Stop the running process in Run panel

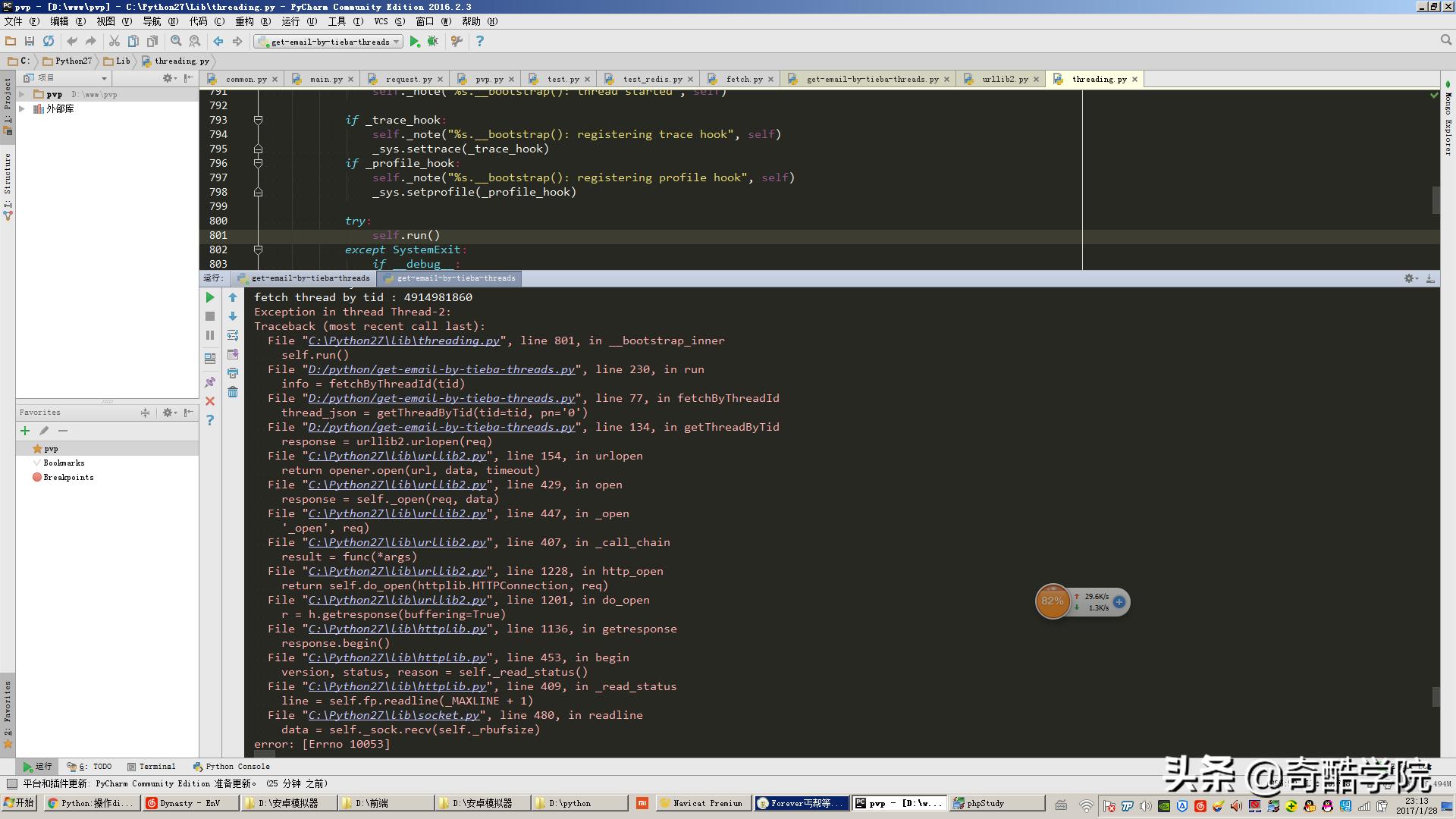[x=210, y=316]
